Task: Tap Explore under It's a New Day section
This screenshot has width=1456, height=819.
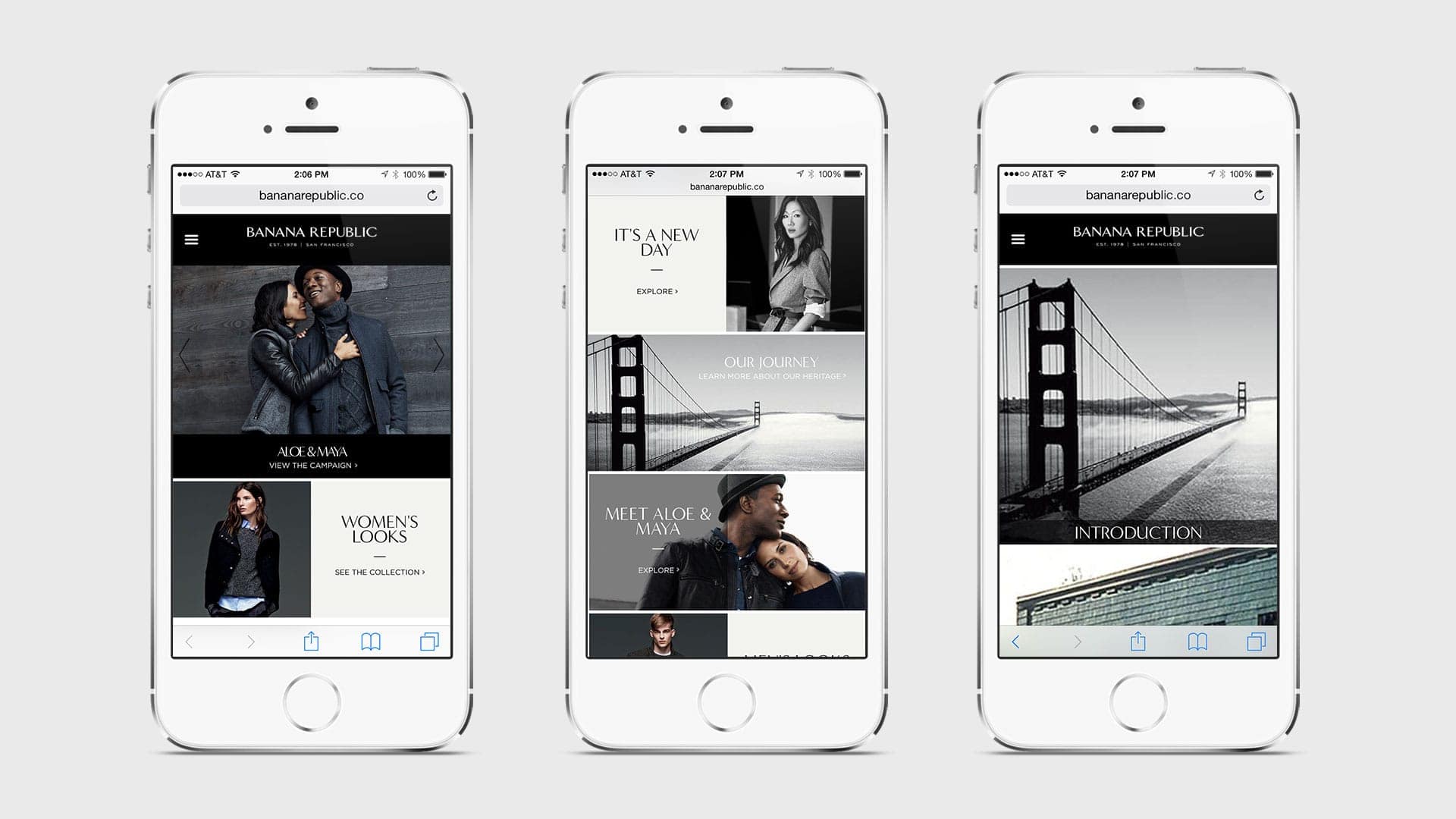Action: tap(658, 290)
